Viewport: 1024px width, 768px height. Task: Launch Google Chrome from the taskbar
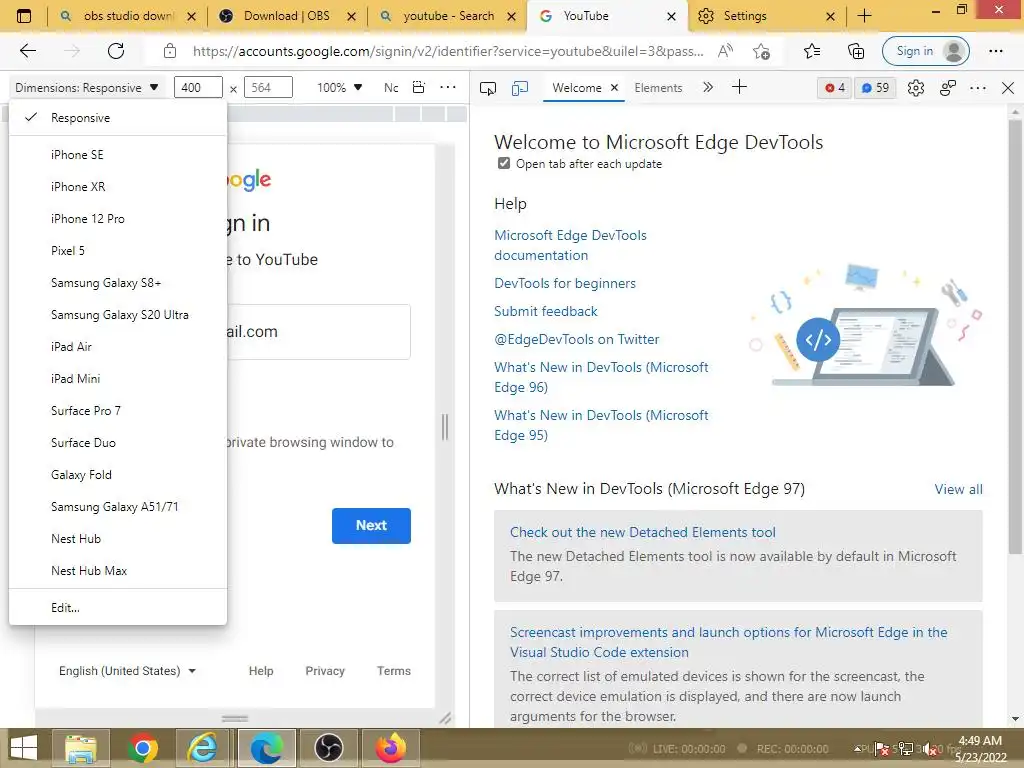pyautogui.click(x=142, y=748)
